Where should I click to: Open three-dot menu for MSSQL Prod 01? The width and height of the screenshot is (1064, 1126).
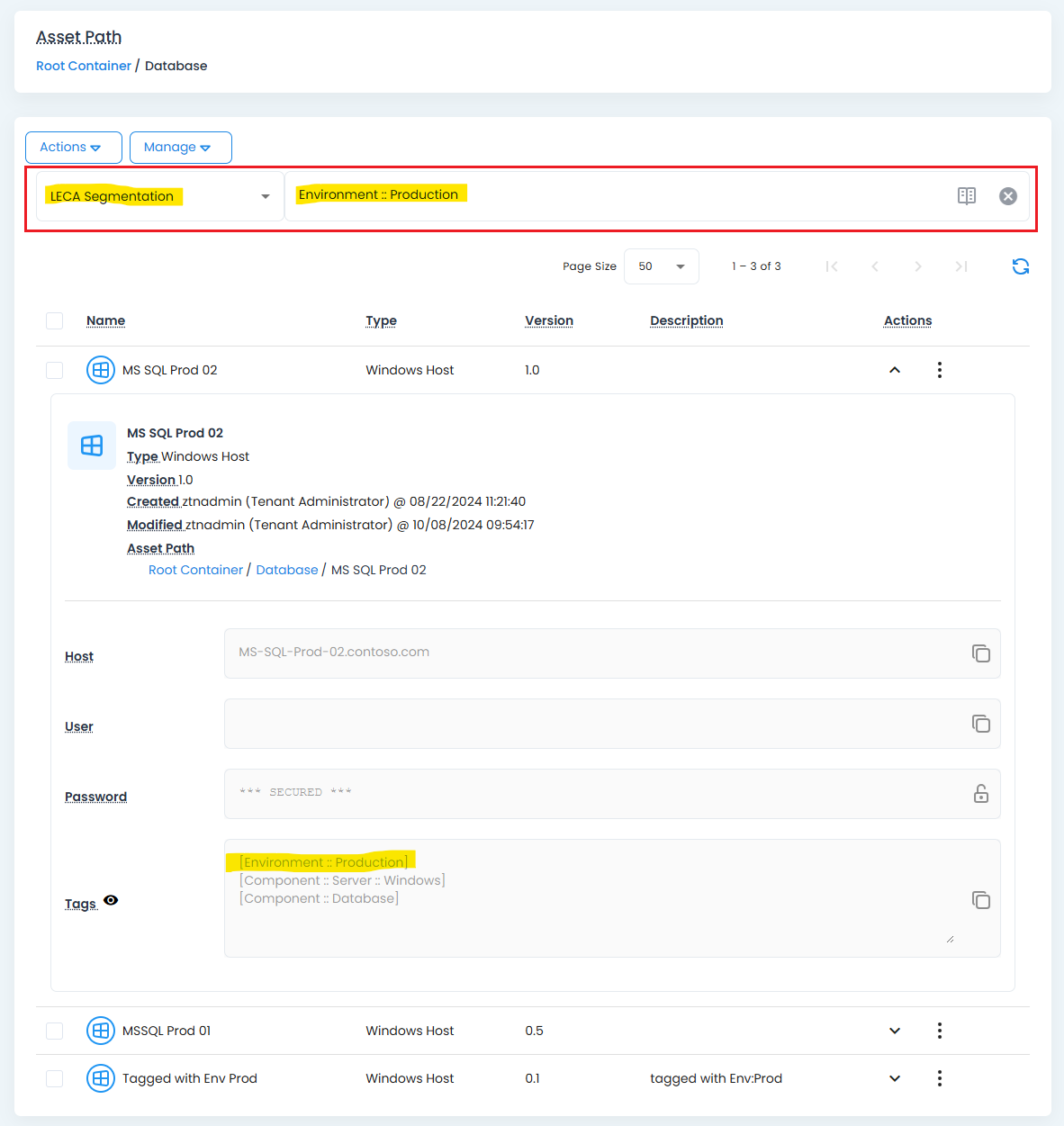[939, 1031]
